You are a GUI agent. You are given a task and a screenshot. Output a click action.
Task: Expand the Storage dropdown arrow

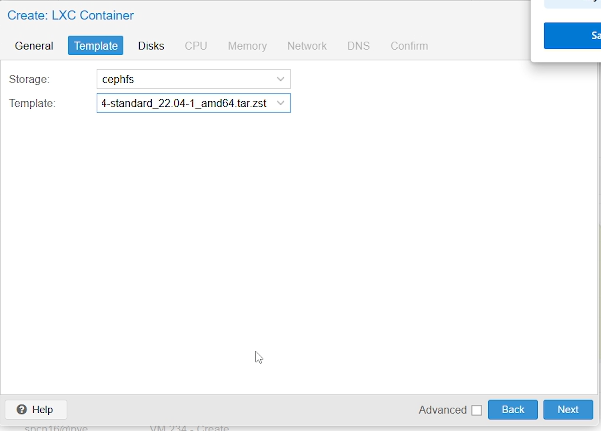point(281,79)
